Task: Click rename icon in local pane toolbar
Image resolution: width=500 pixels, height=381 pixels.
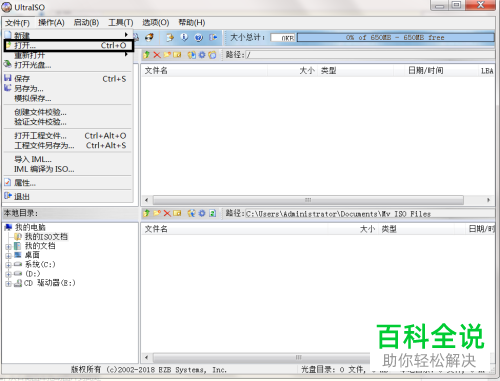Action: coord(177,213)
